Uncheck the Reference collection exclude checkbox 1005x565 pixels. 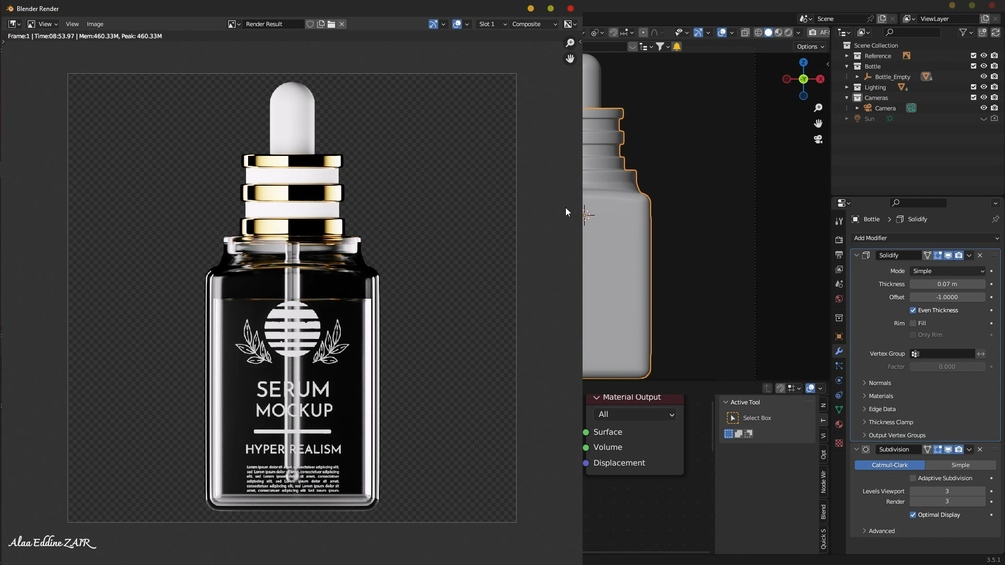click(x=973, y=56)
